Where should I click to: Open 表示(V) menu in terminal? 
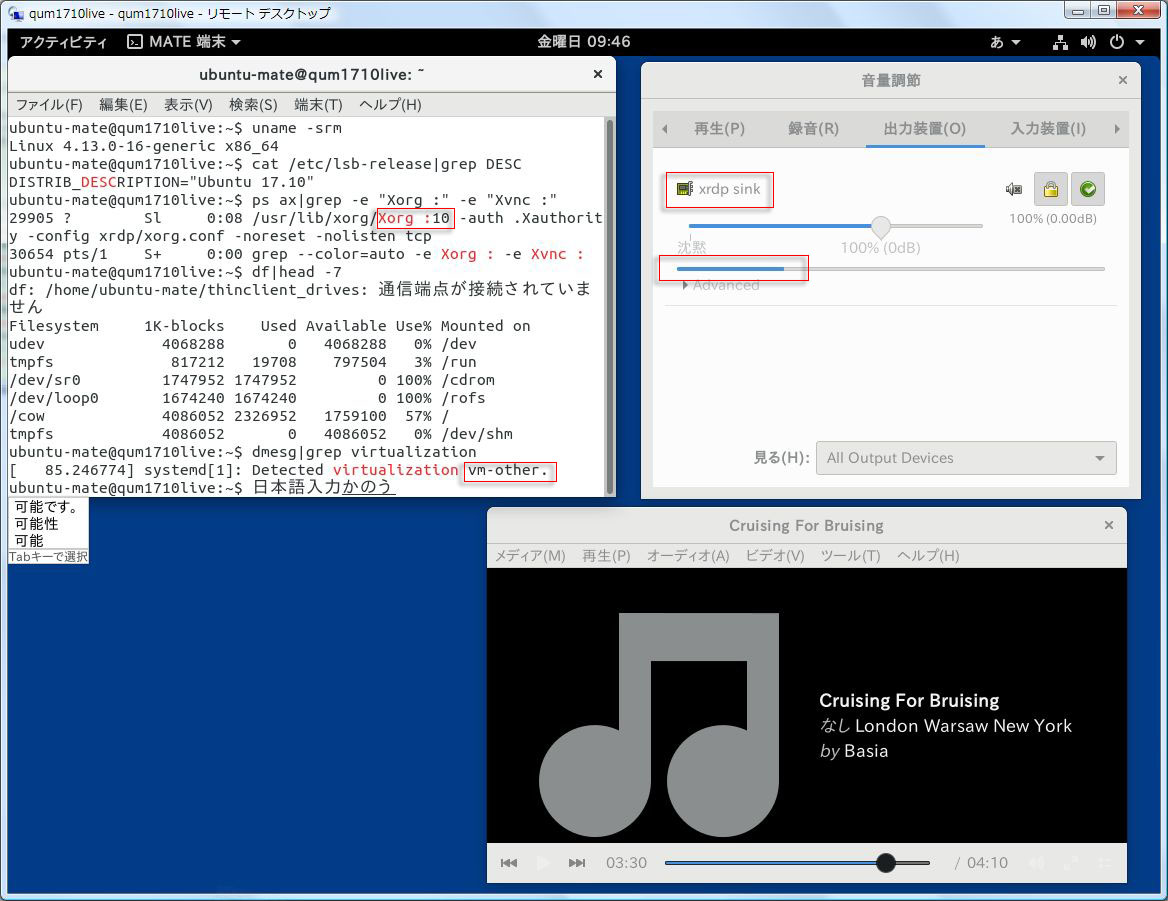tap(188, 104)
